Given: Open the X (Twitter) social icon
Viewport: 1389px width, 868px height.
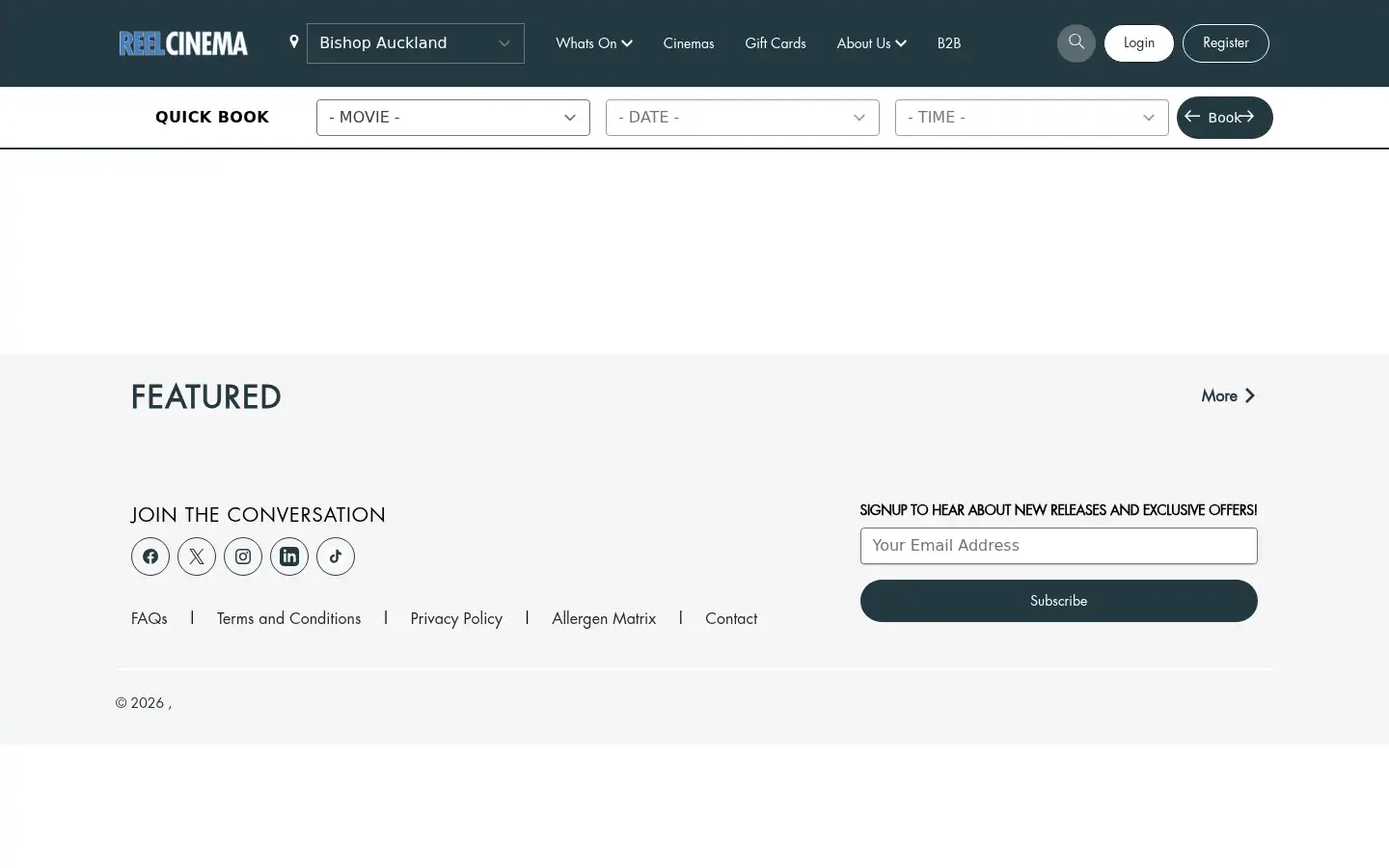Looking at the screenshot, I should (197, 556).
